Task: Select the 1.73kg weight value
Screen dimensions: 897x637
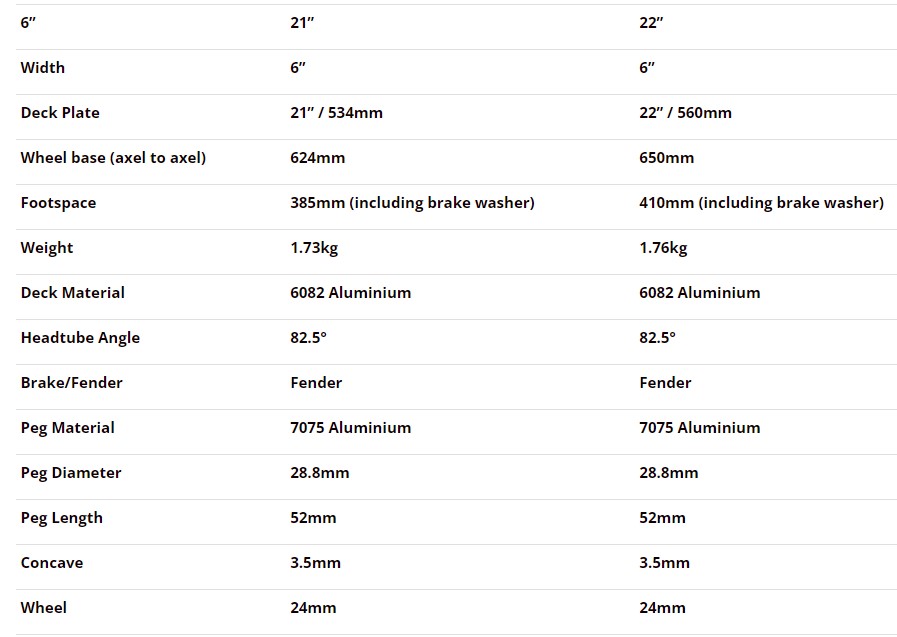Action: tap(314, 248)
